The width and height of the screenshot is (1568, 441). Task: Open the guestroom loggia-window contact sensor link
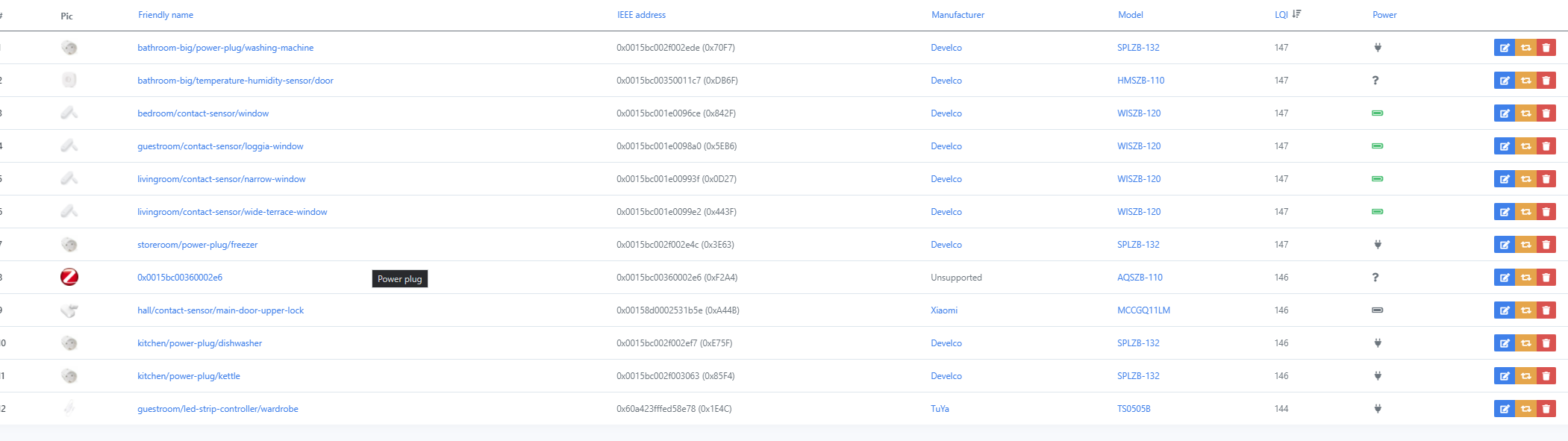(x=220, y=146)
